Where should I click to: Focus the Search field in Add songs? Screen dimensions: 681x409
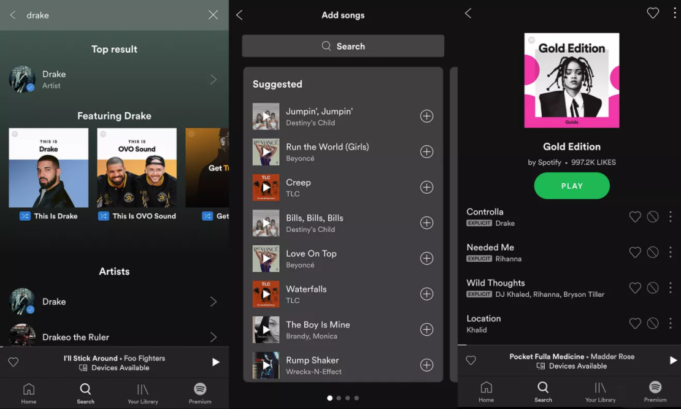tap(343, 46)
